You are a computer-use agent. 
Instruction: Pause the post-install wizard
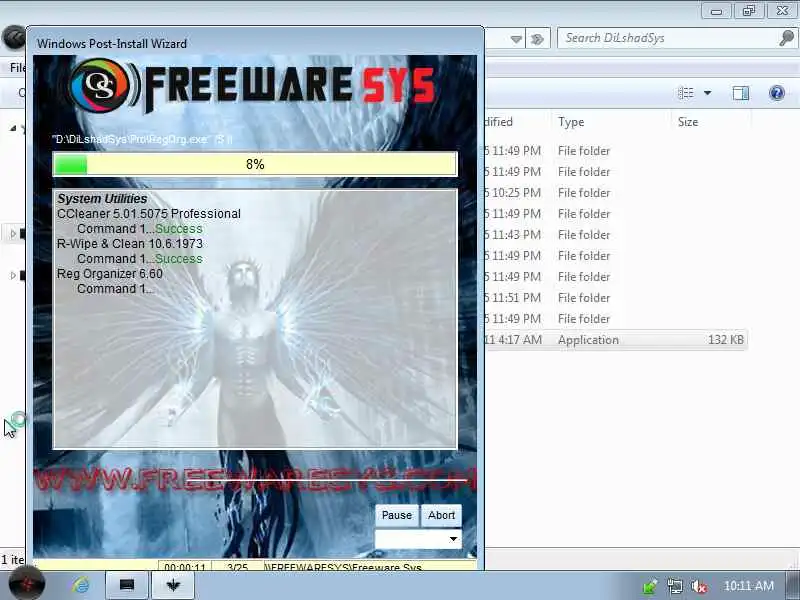click(396, 515)
